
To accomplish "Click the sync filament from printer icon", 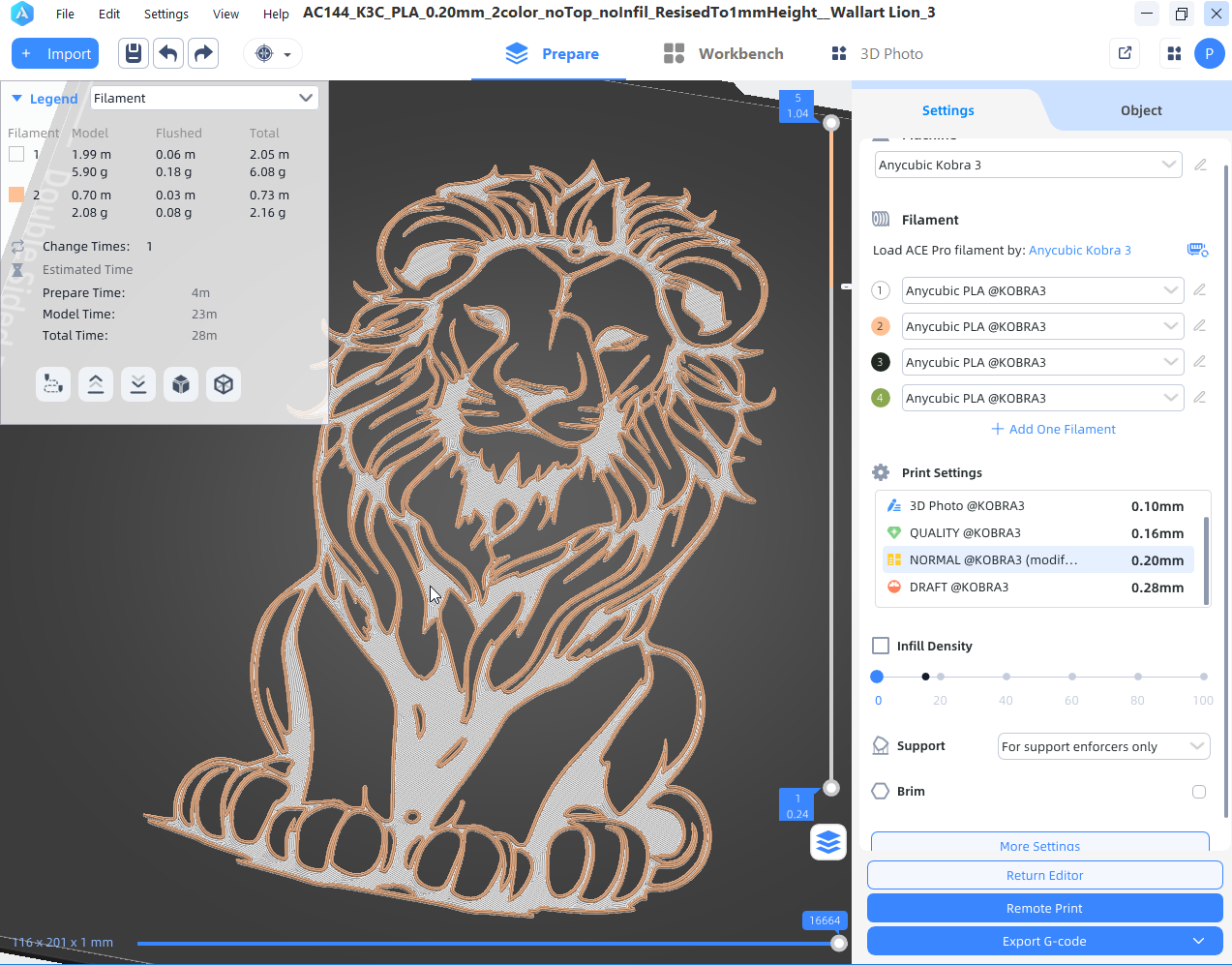I will pyautogui.click(x=1197, y=250).
